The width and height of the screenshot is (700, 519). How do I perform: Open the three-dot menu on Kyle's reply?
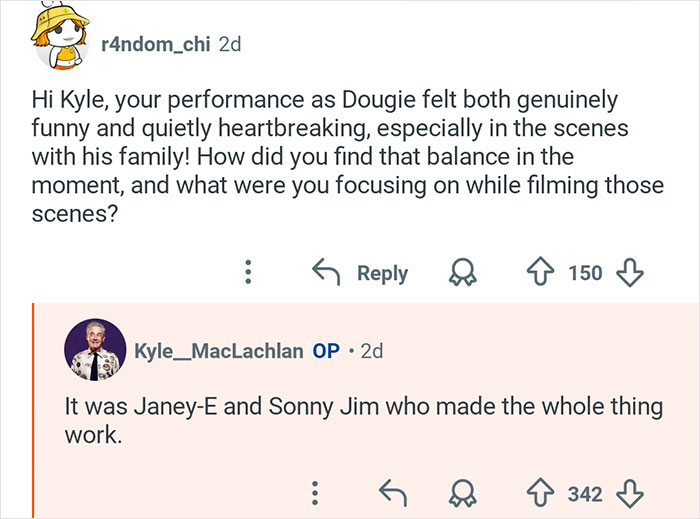[315, 493]
